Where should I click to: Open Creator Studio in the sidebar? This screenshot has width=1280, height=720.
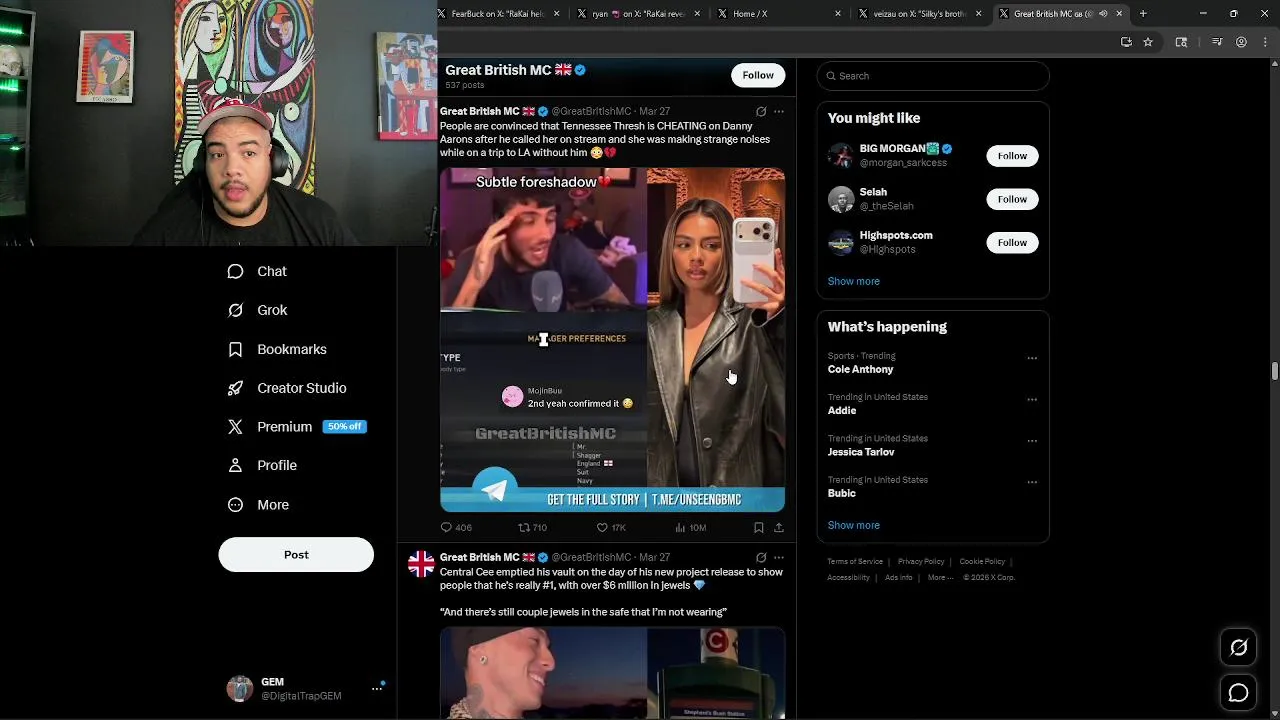(x=287, y=388)
